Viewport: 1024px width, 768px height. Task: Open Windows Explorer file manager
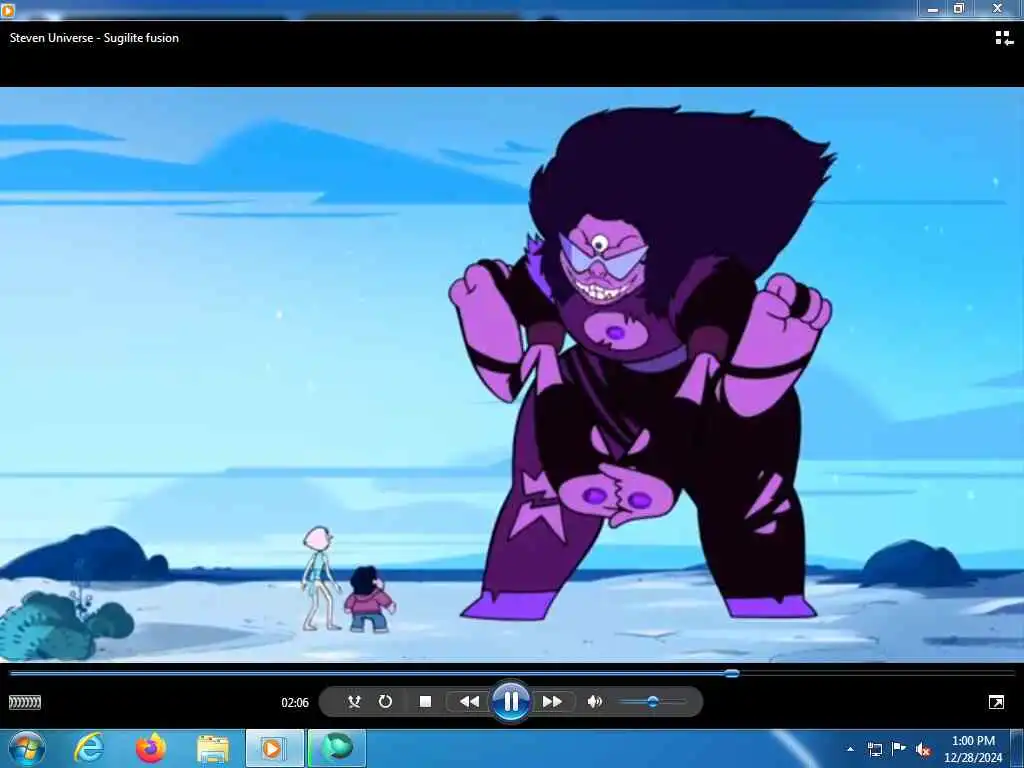click(212, 749)
